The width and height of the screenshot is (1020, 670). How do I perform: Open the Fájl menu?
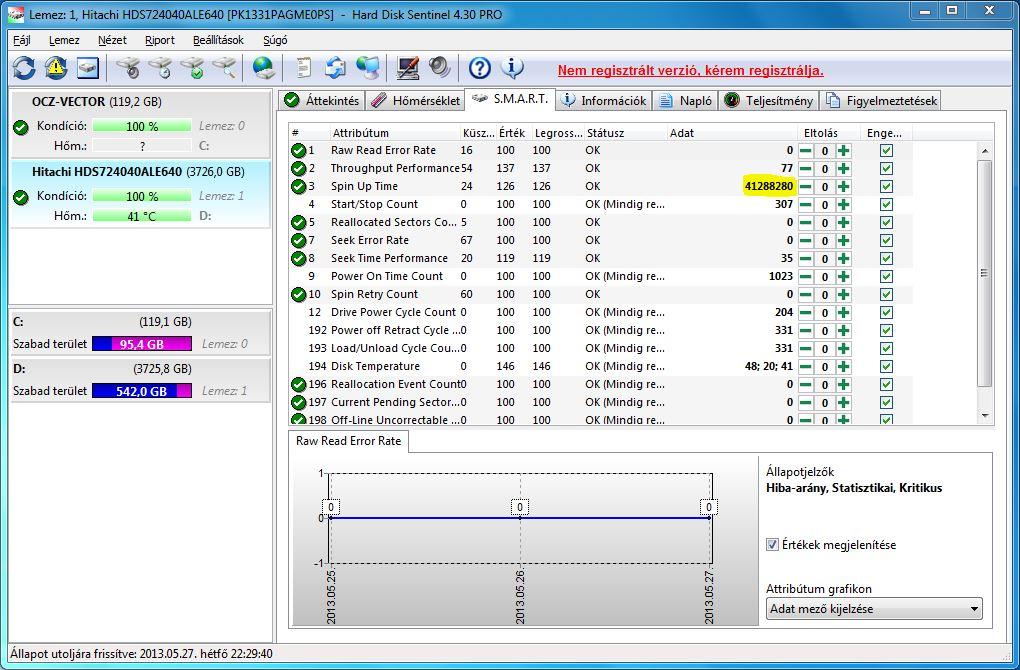(21, 40)
